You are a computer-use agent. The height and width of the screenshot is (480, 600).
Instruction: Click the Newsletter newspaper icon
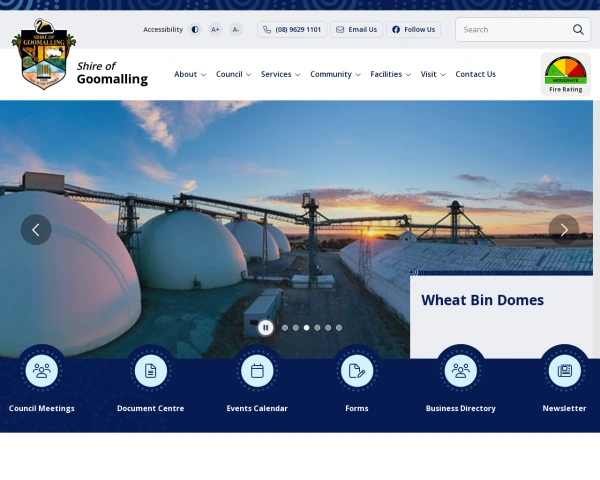click(x=565, y=371)
